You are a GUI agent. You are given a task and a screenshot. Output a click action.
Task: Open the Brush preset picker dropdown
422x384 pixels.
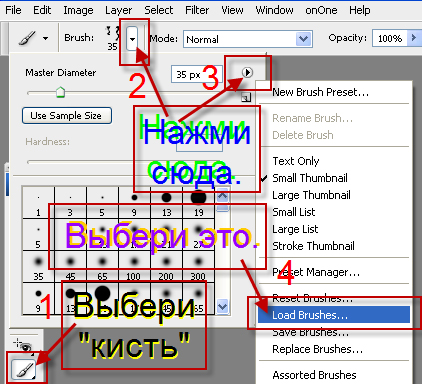pyautogui.click(x=132, y=38)
